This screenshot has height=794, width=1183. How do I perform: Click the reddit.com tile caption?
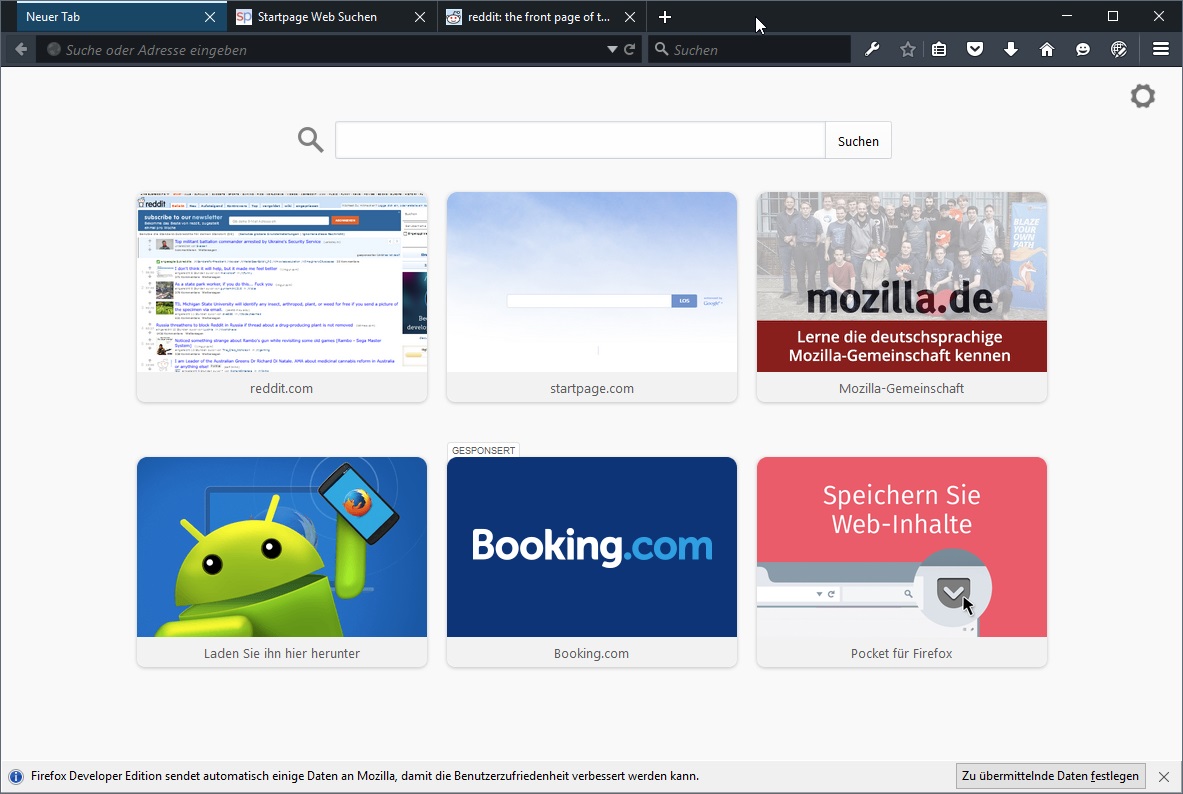(281, 389)
